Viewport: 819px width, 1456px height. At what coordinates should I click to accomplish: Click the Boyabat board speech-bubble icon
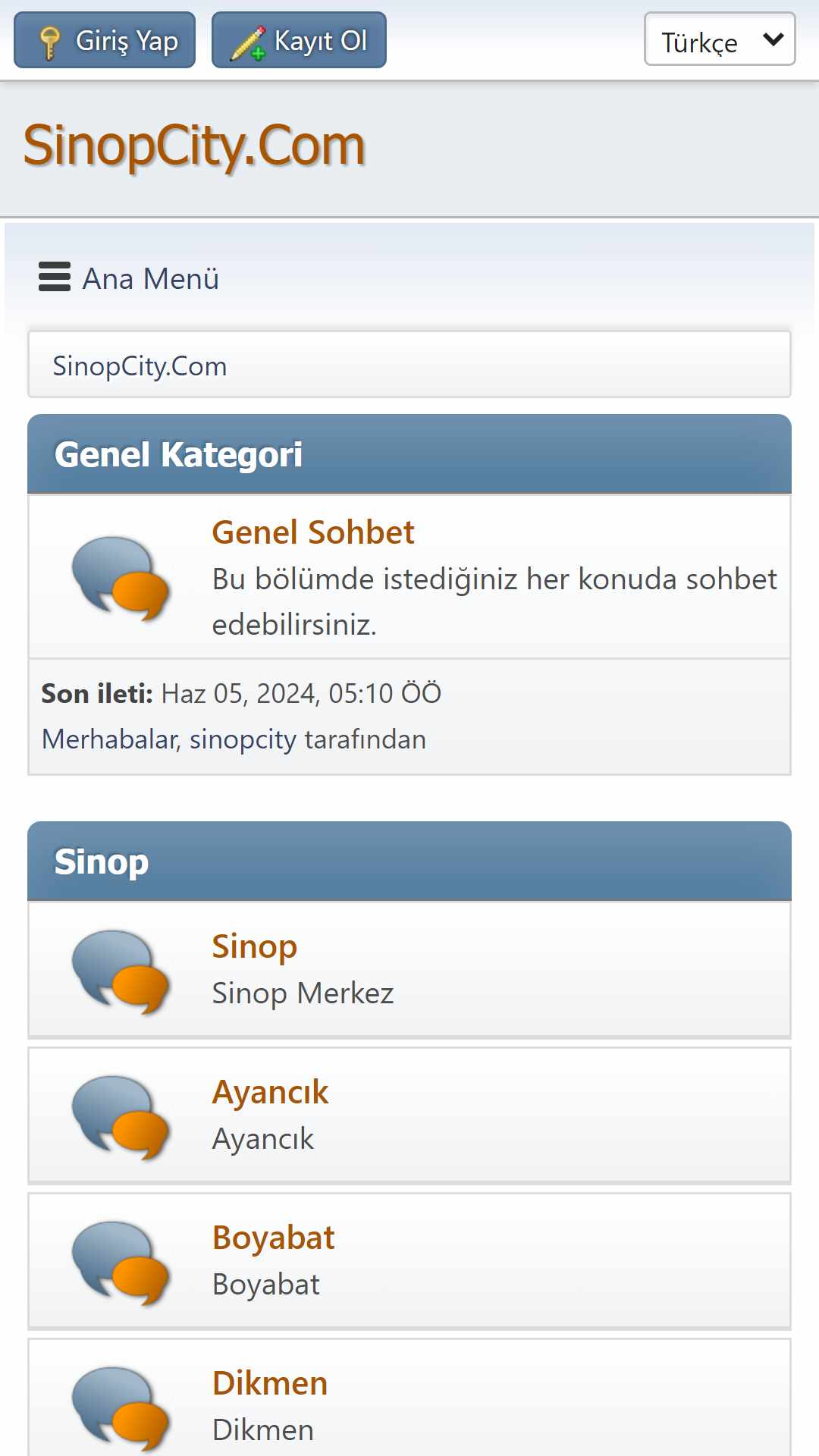coord(120,1262)
